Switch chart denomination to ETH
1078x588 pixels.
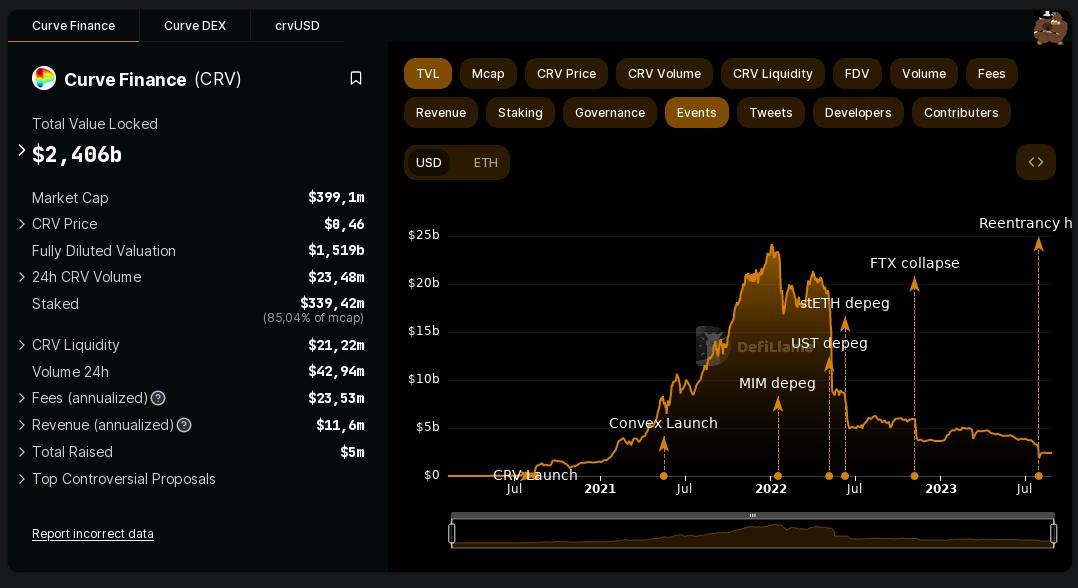[x=485, y=162]
